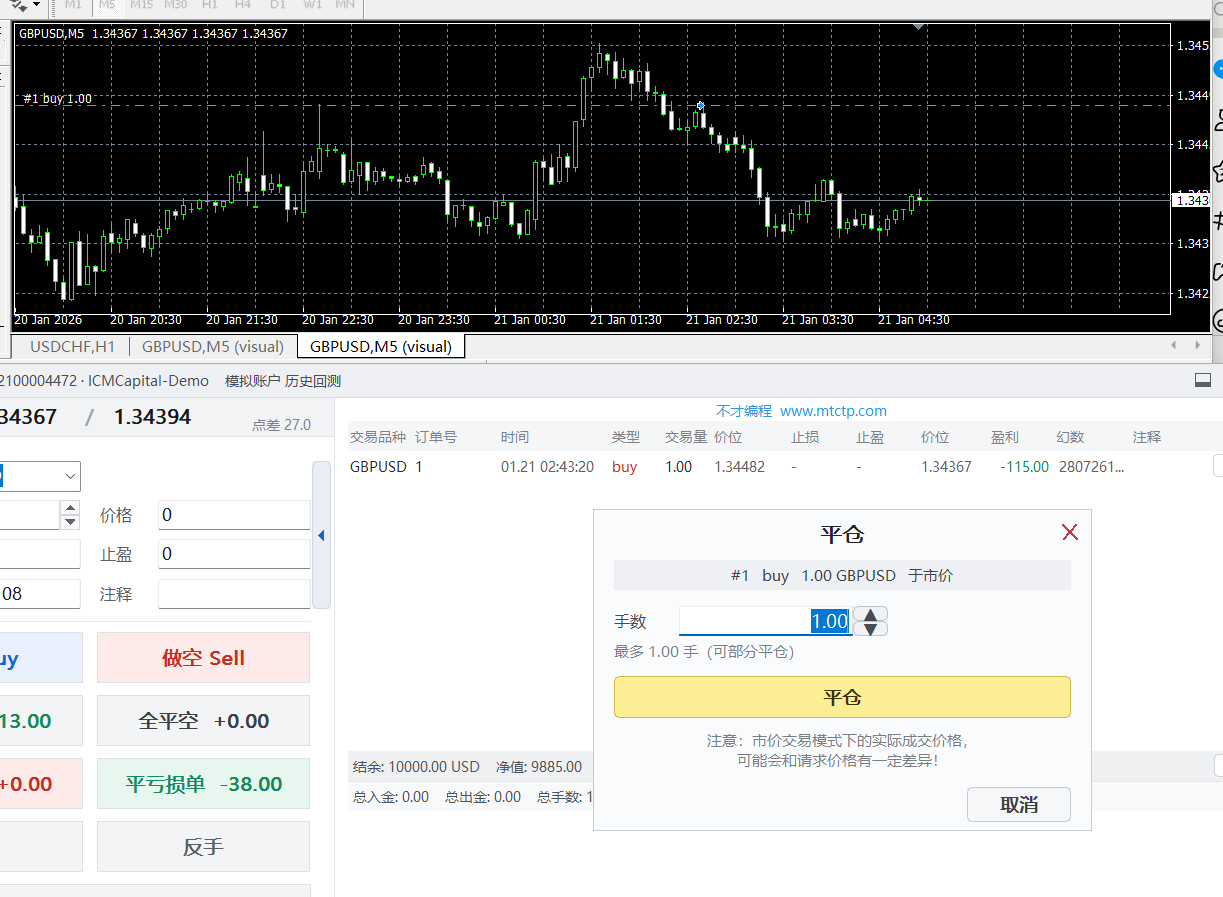Select the M15 timeframe button
This screenshot has width=1223, height=897.
pyautogui.click(x=141, y=5)
